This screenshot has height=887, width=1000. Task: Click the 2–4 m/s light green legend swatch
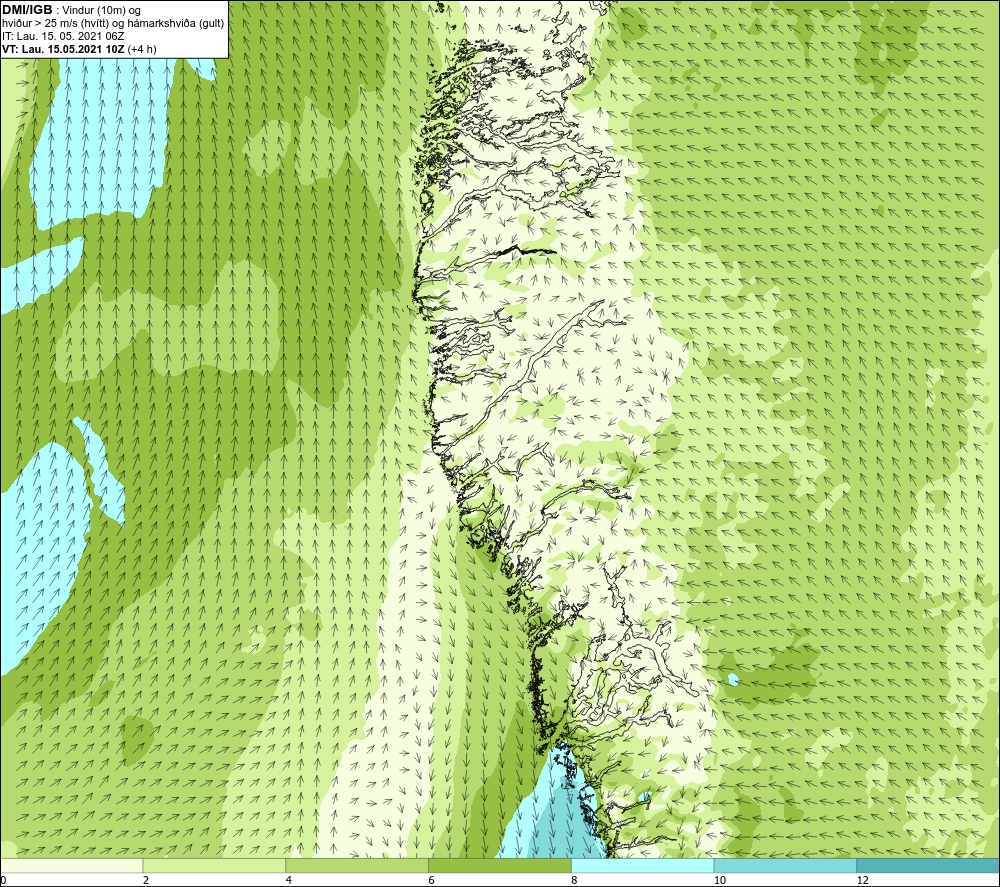pyautogui.click(x=214, y=865)
